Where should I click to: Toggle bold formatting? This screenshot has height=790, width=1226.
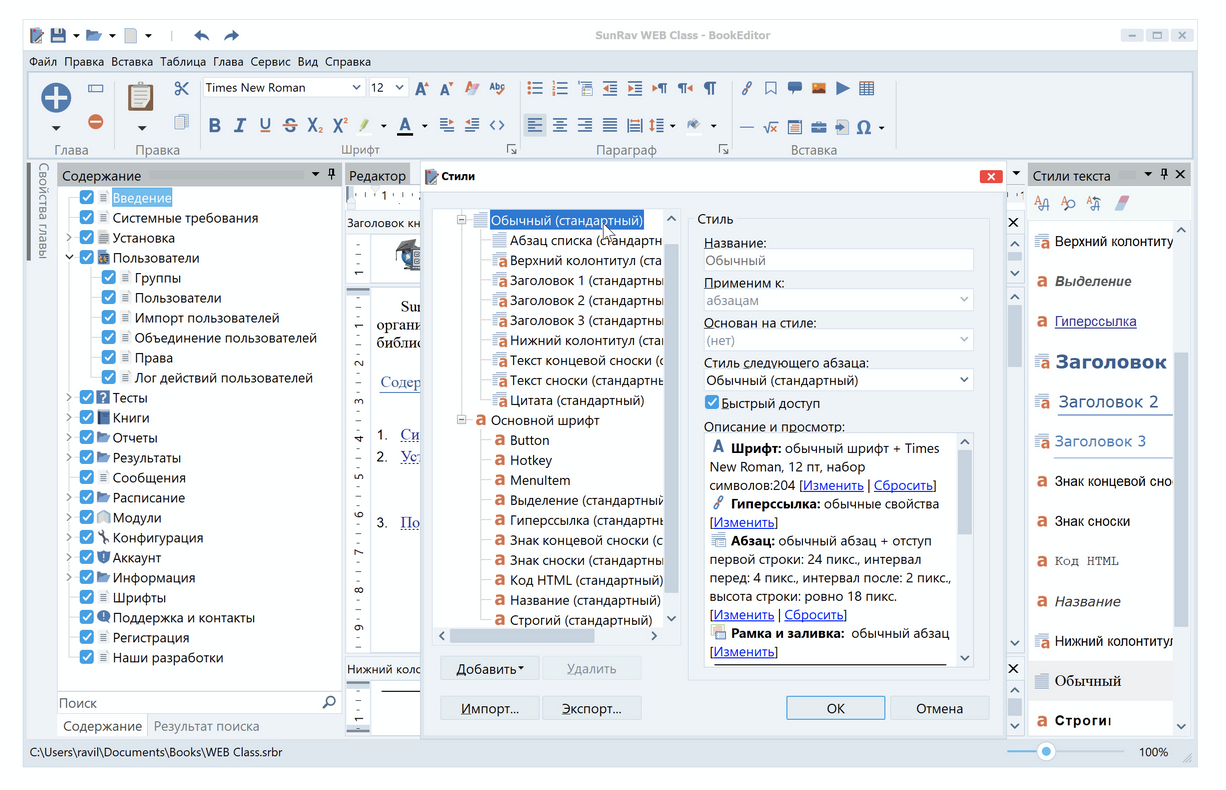pyautogui.click(x=214, y=125)
